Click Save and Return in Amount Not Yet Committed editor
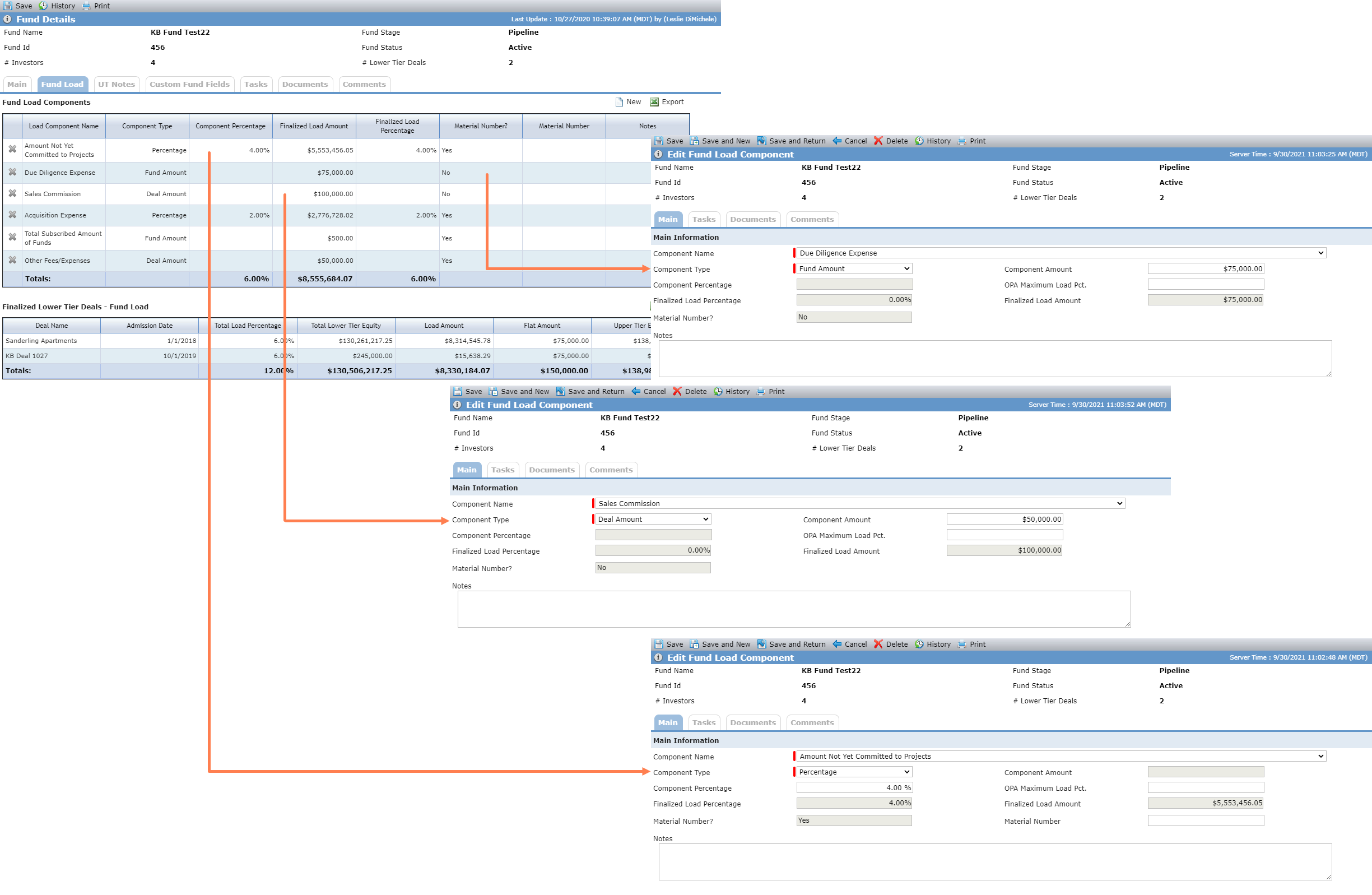The image size is (1372, 895). click(x=791, y=644)
